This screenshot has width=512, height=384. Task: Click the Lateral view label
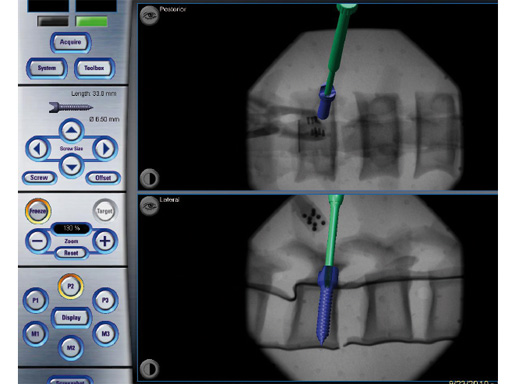point(169,200)
